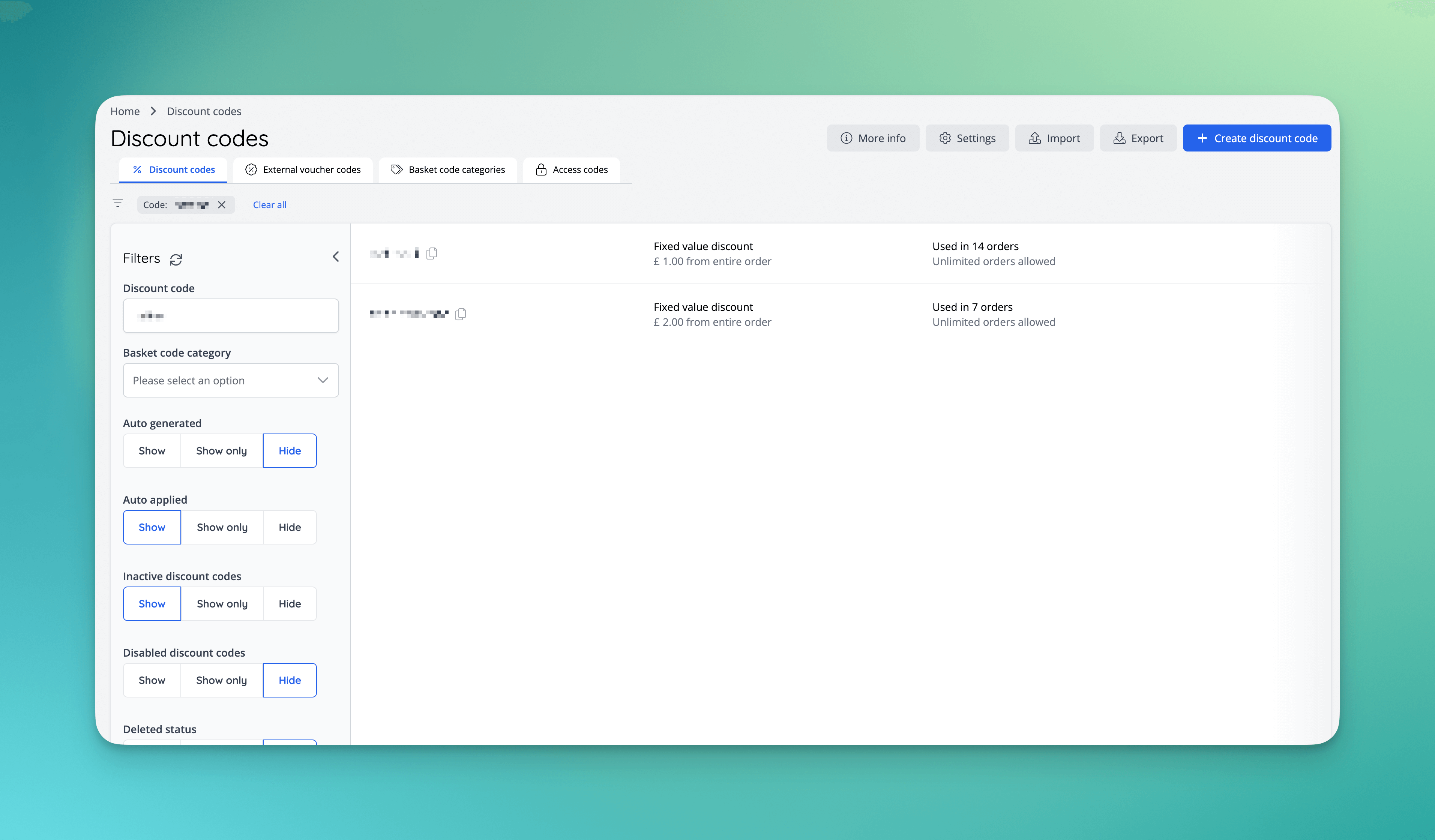The width and height of the screenshot is (1435, 840).
Task: Open discount code Settings
Action: (x=967, y=138)
